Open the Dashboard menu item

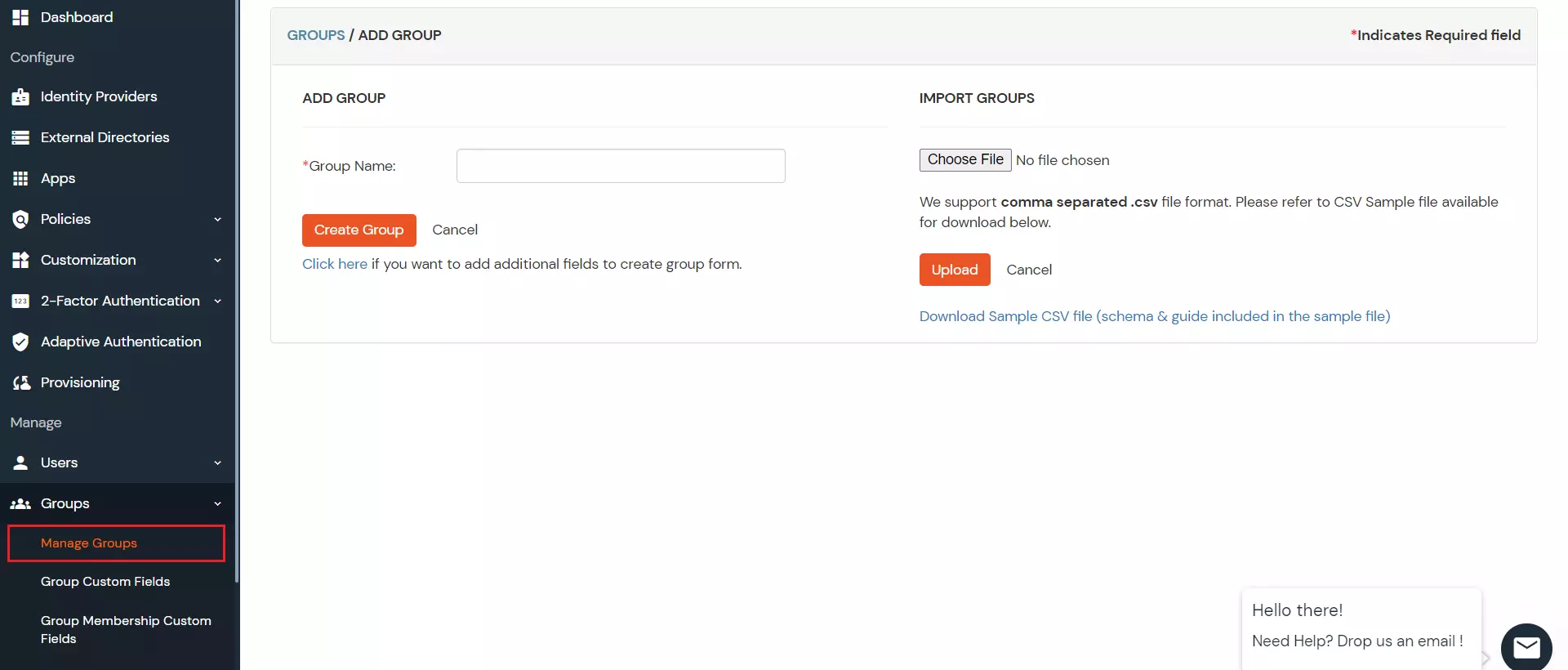[77, 17]
